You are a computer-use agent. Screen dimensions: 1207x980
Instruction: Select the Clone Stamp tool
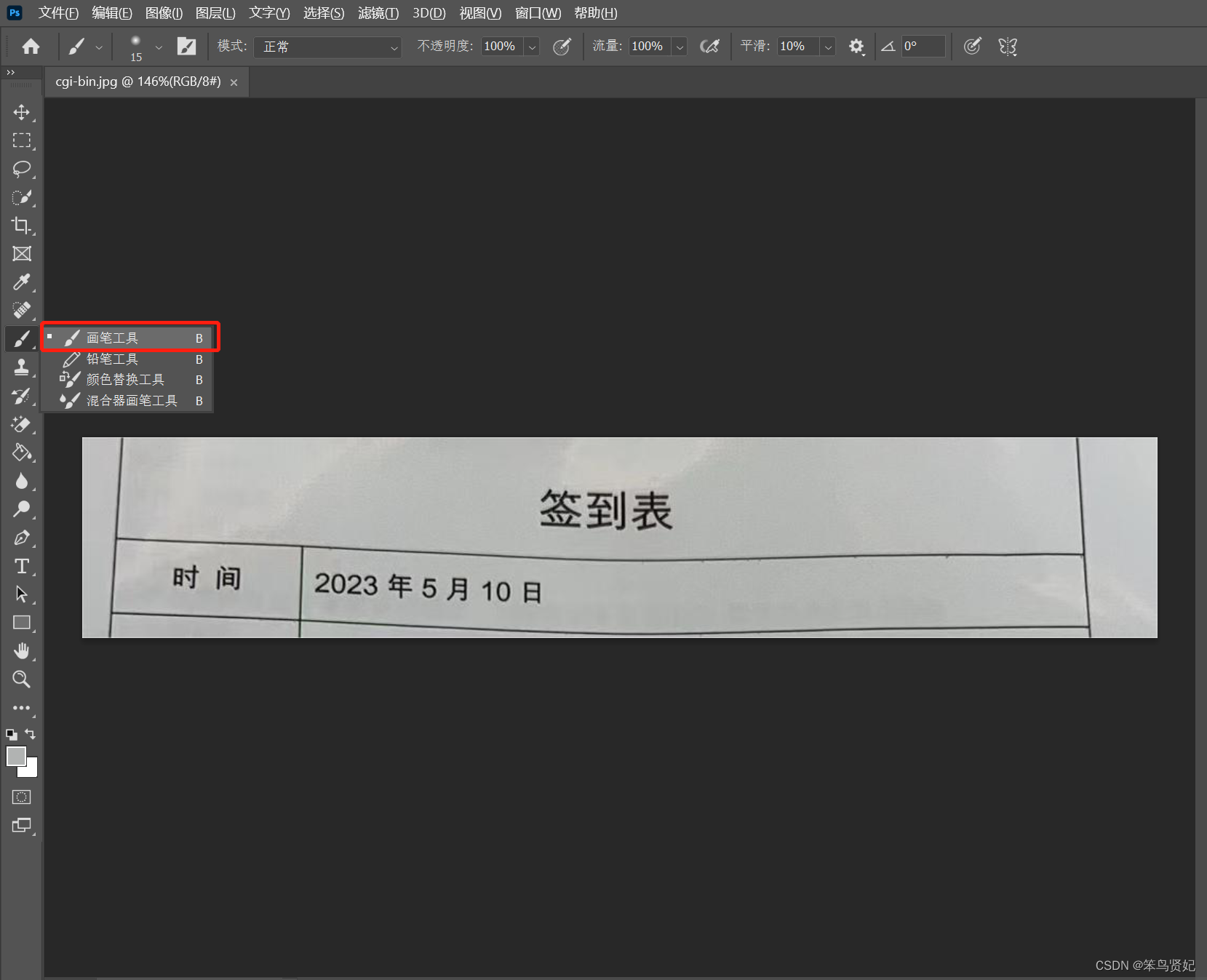[x=22, y=367]
